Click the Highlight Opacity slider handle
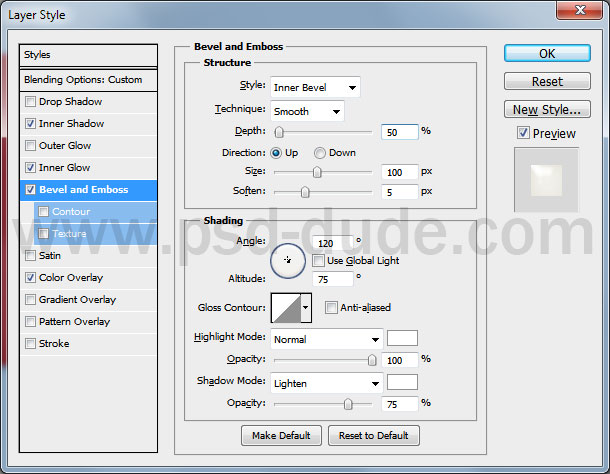 pos(372,360)
